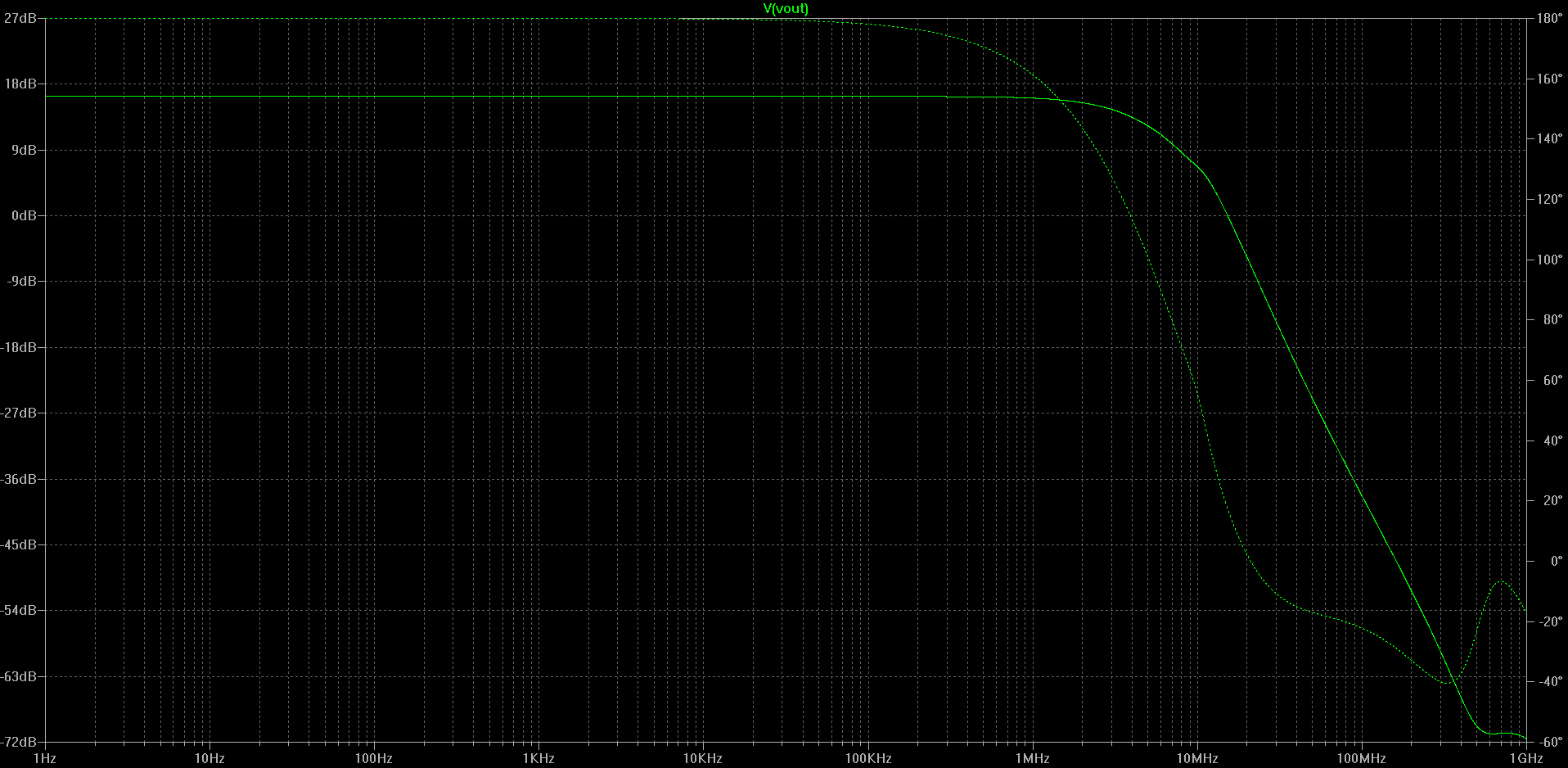Click the 100MHz frequency axis label
The image size is (1568, 768).
pos(1362,759)
